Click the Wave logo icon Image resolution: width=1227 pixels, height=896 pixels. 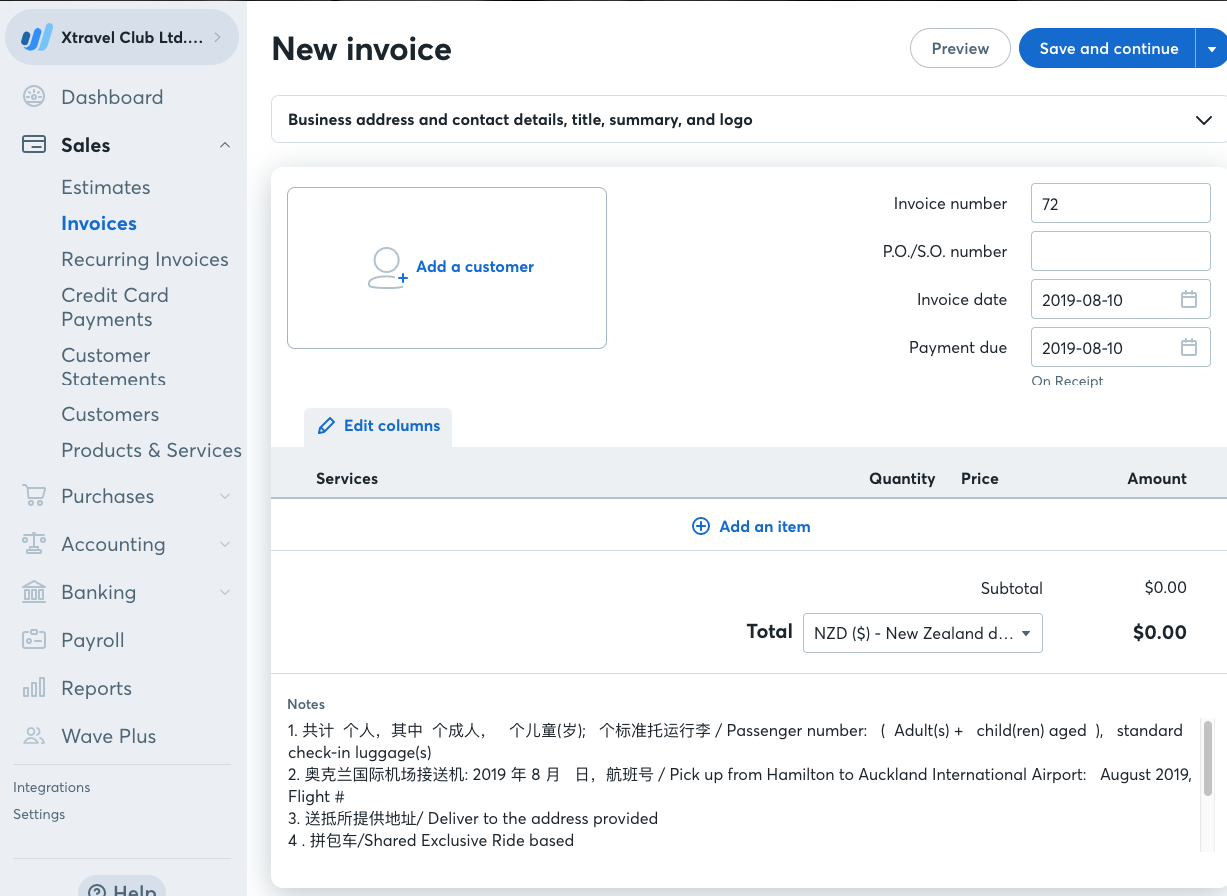tap(37, 38)
